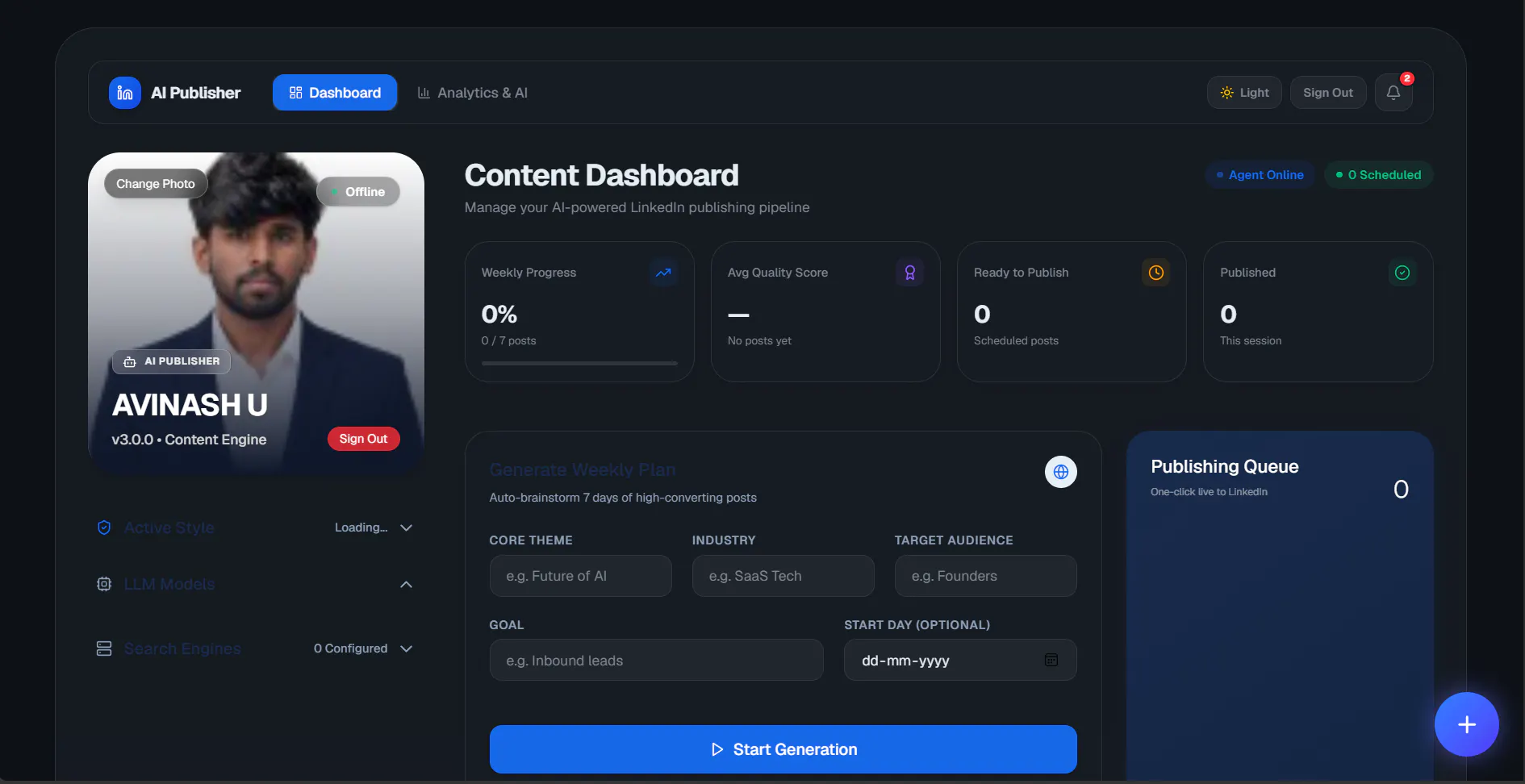The width and height of the screenshot is (1525, 784).
Task: Toggle Light theme mode
Action: 1244,93
